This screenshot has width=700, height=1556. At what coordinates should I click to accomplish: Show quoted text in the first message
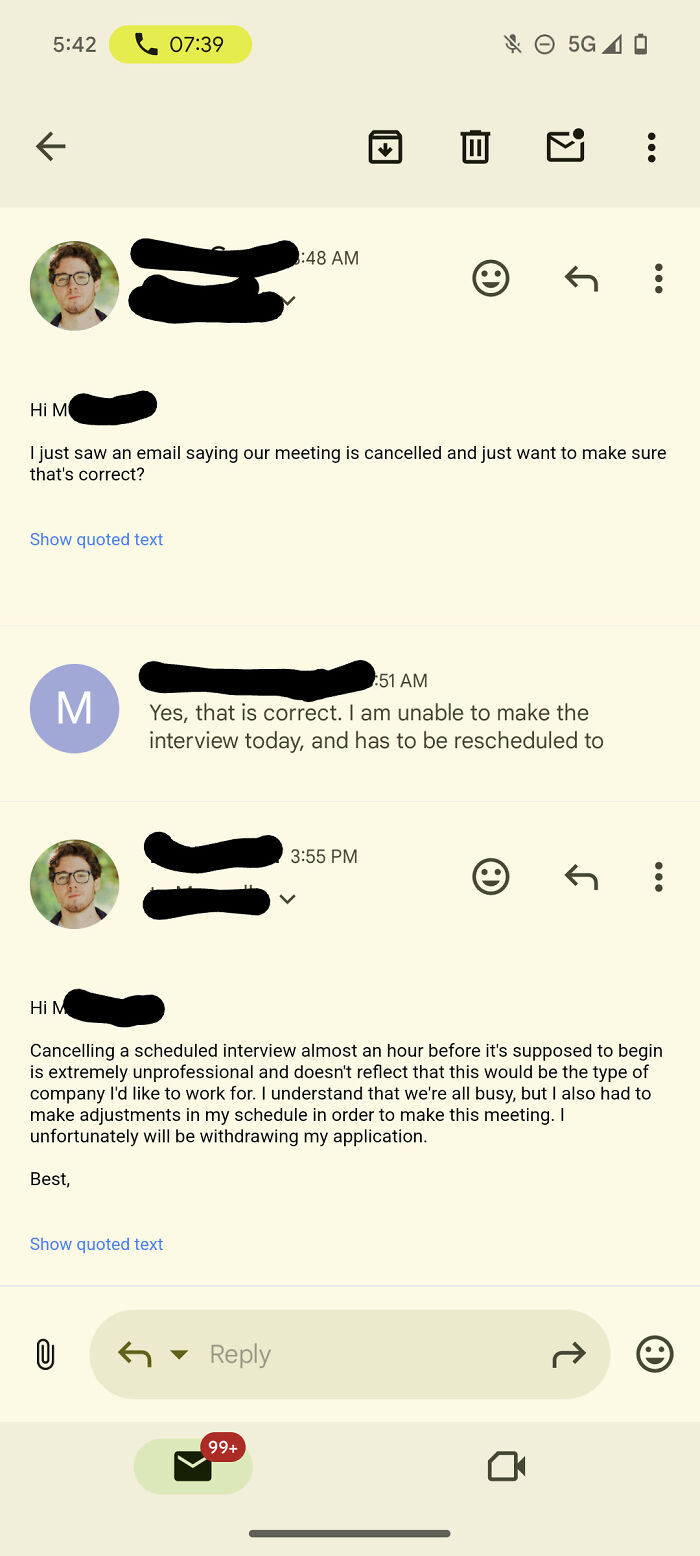click(96, 539)
